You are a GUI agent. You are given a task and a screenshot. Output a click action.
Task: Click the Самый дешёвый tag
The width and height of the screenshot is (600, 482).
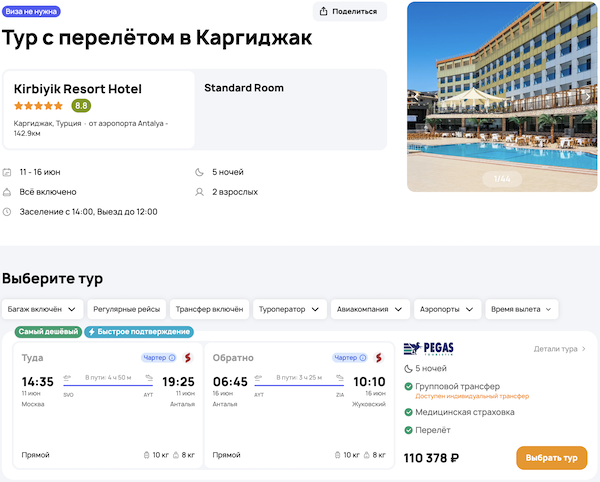point(48,331)
